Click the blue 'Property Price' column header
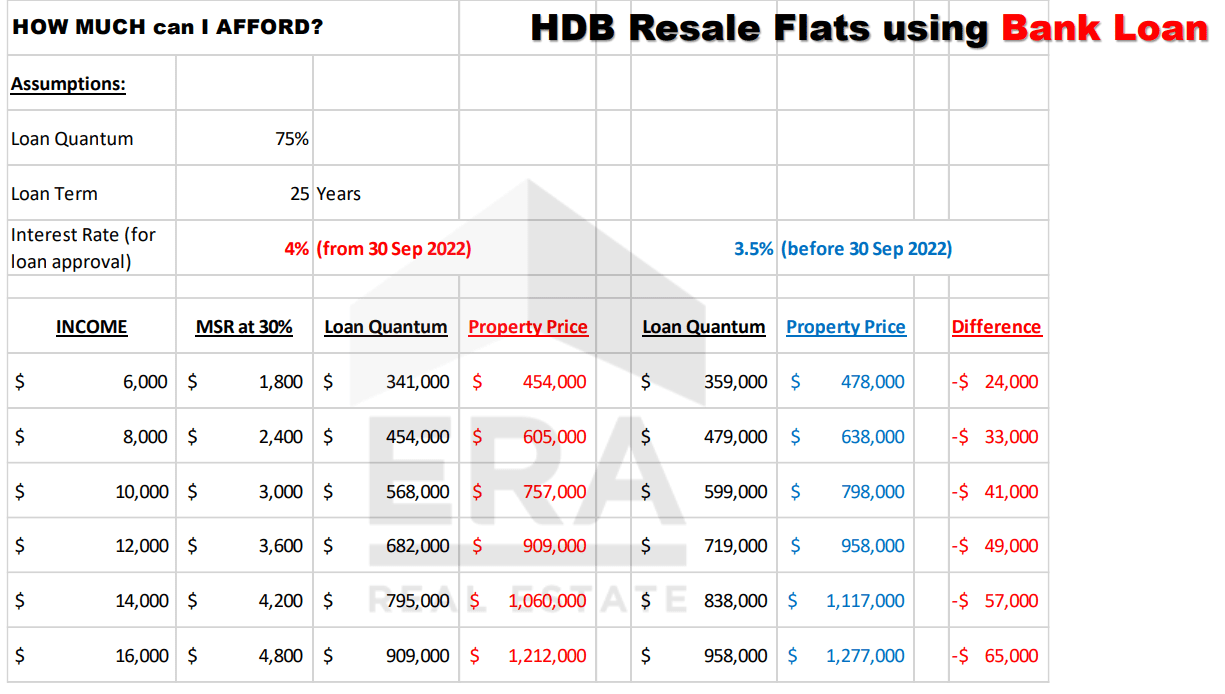 [x=846, y=327]
